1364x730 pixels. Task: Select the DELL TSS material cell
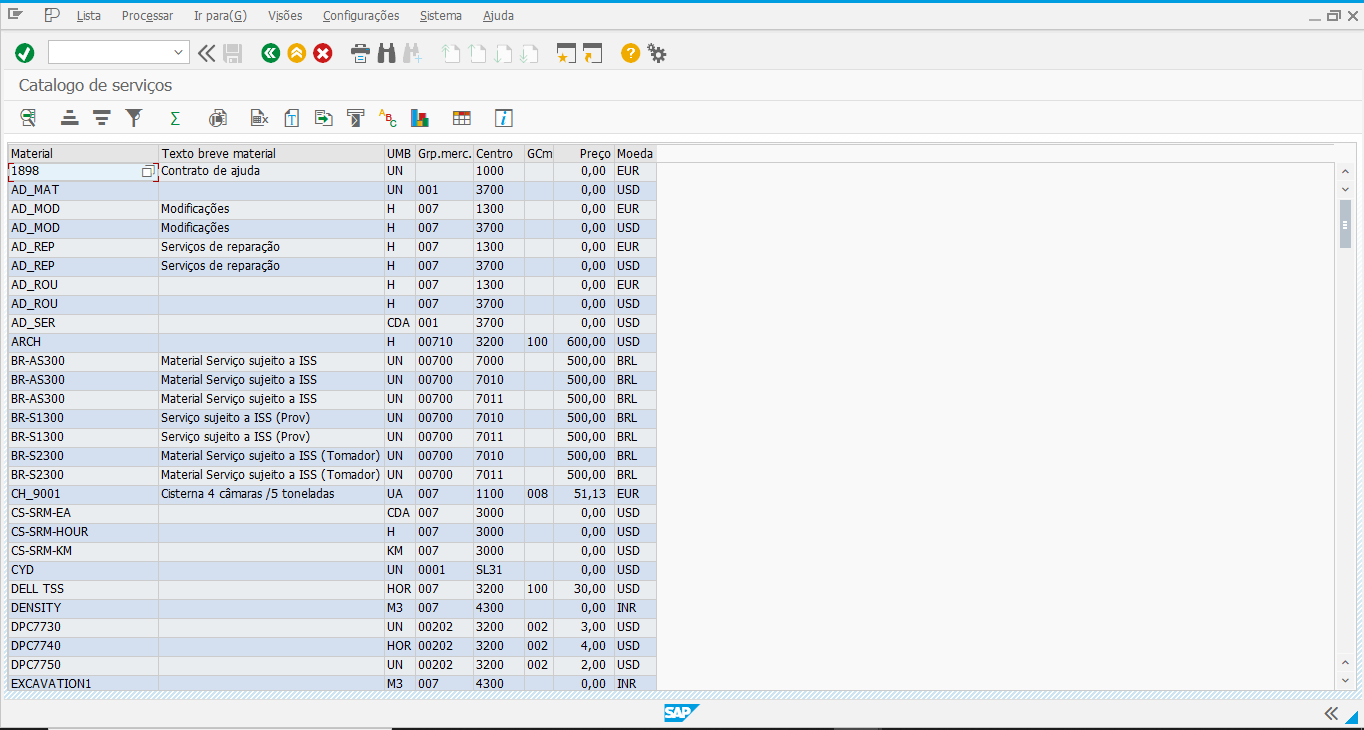click(x=83, y=589)
